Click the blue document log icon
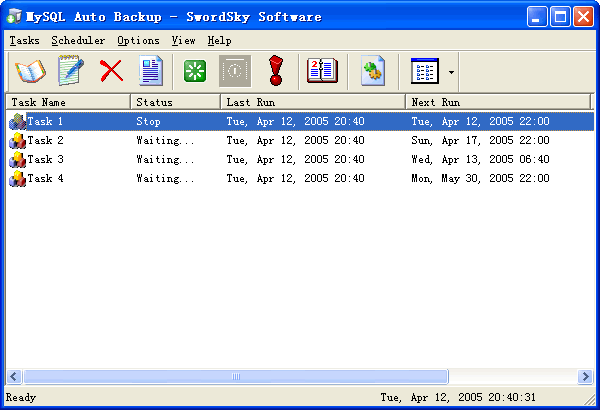This screenshot has width=600, height=410. [x=151, y=70]
